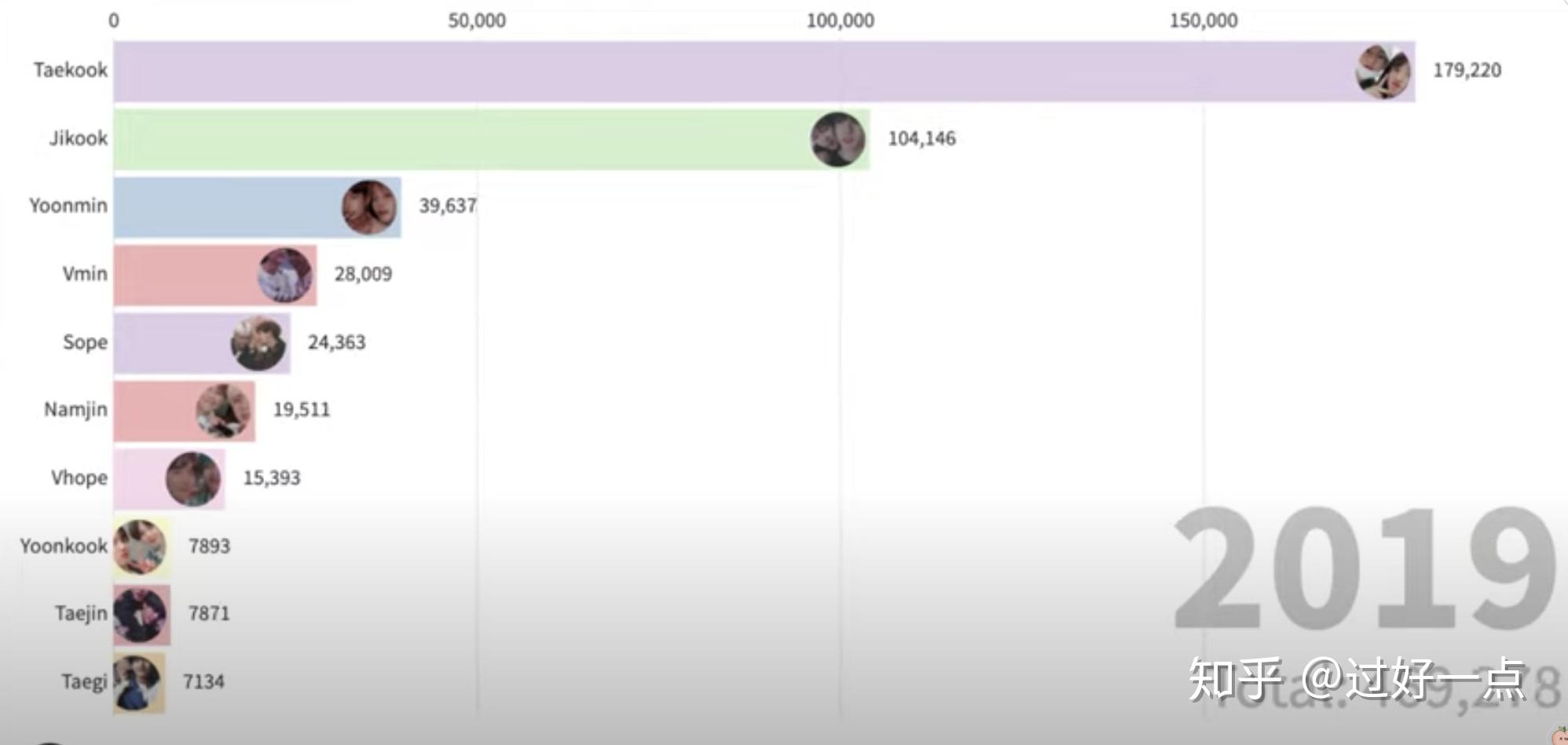Screen dimensions: 1568x745
Task: Click the Jikook circular avatar image
Action: tap(837, 139)
